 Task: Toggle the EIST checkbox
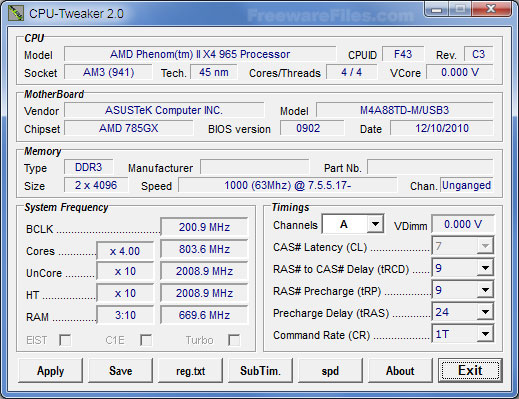click(65, 340)
